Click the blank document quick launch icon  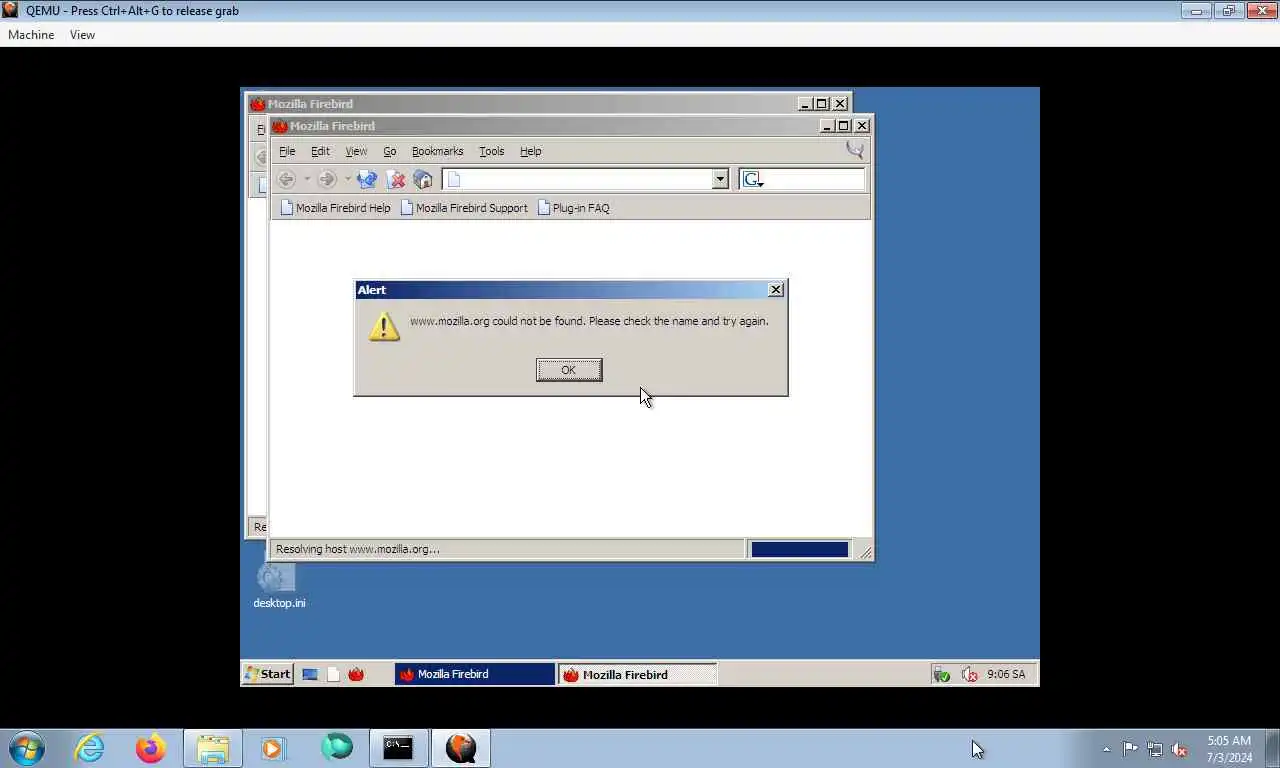tap(333, 674)
